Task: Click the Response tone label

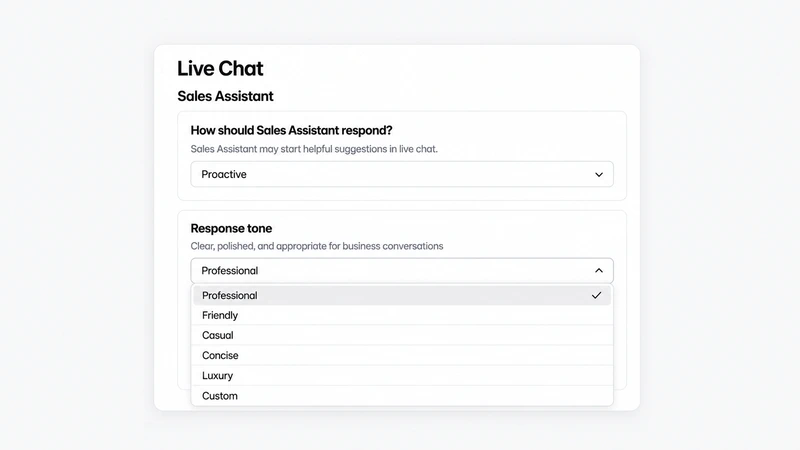Action: pyautogui.click(x=231, y=228)
